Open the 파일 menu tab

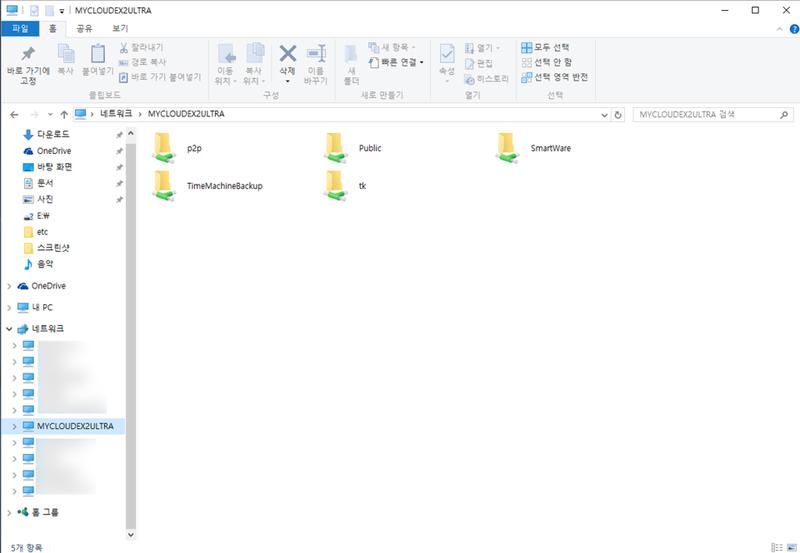(20, 29)
